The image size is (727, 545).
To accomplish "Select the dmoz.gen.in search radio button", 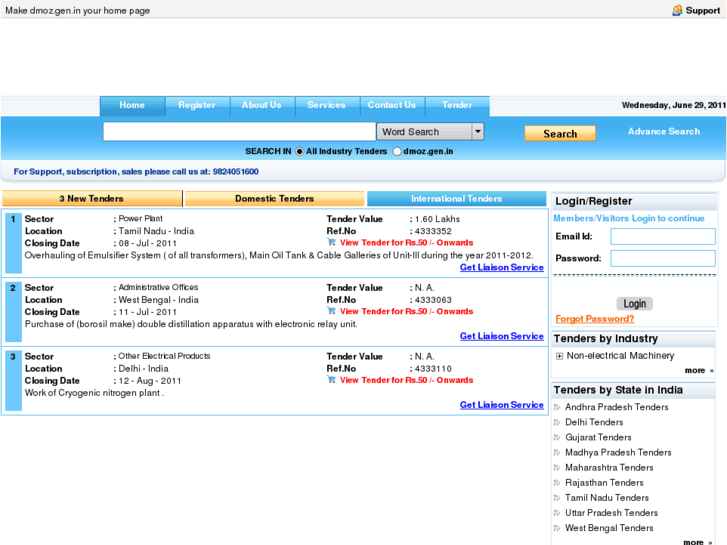I will click(397, 152).
